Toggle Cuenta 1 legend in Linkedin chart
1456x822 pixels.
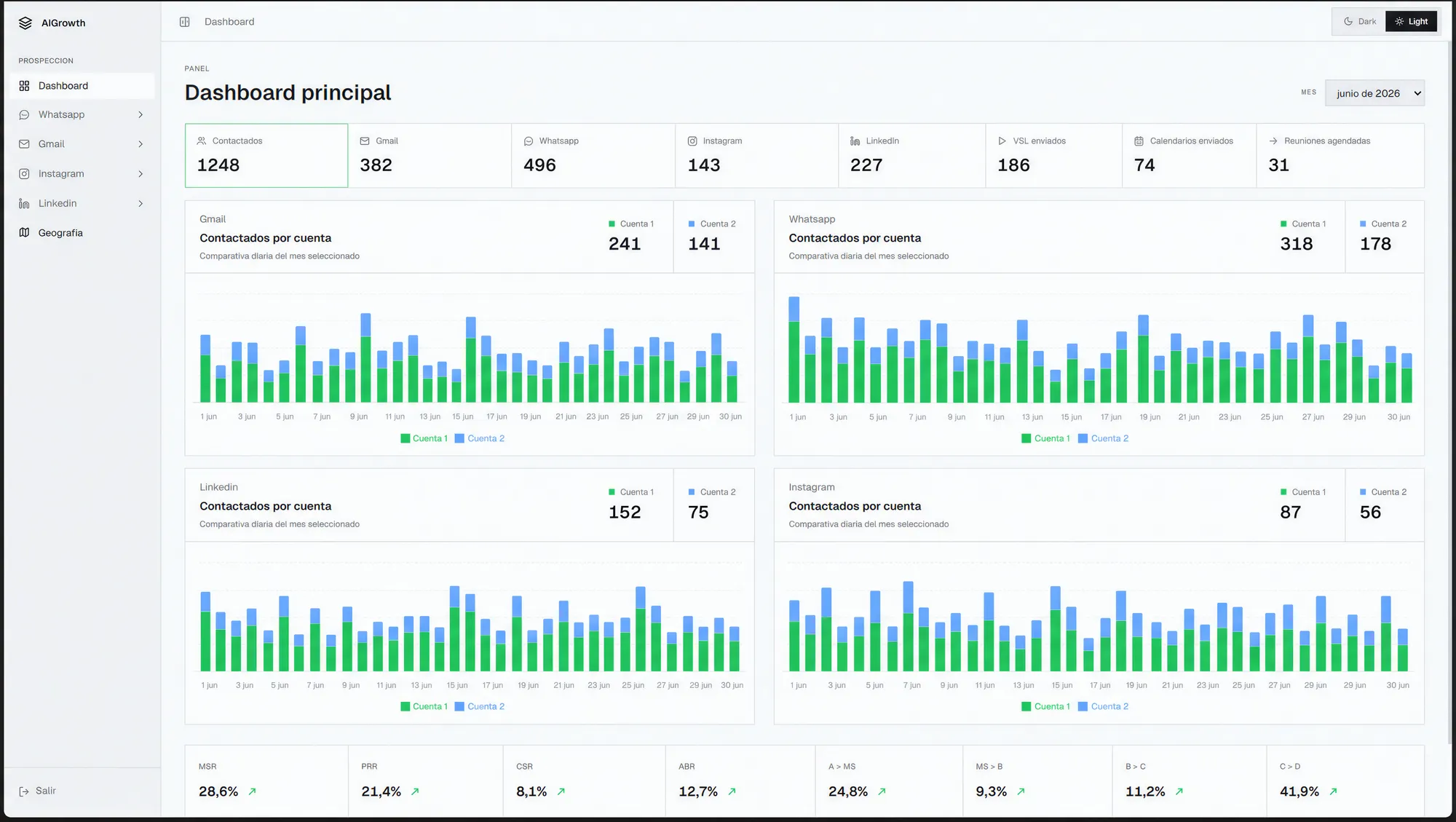click(424, 706)
